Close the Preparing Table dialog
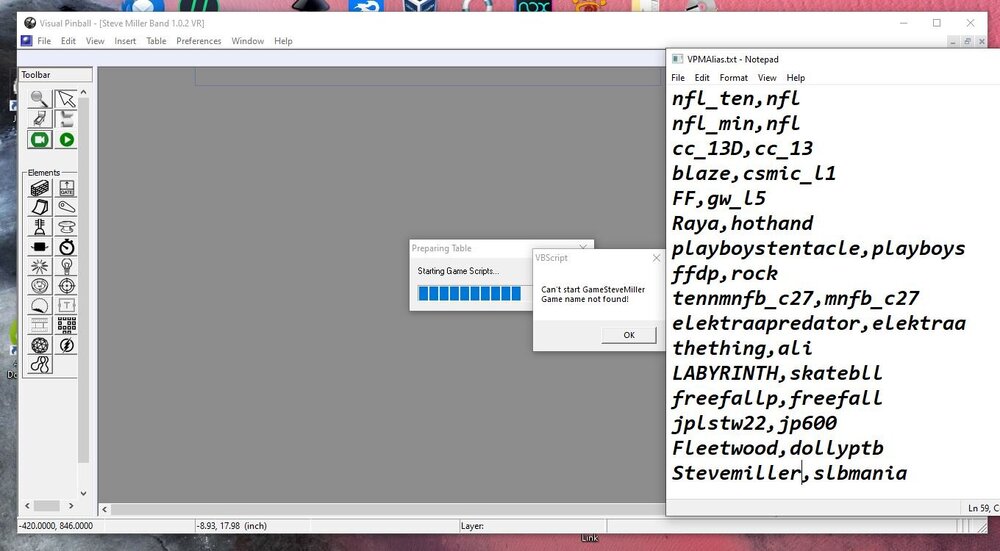Viewport: 1000px width, 551px height. 583,247
